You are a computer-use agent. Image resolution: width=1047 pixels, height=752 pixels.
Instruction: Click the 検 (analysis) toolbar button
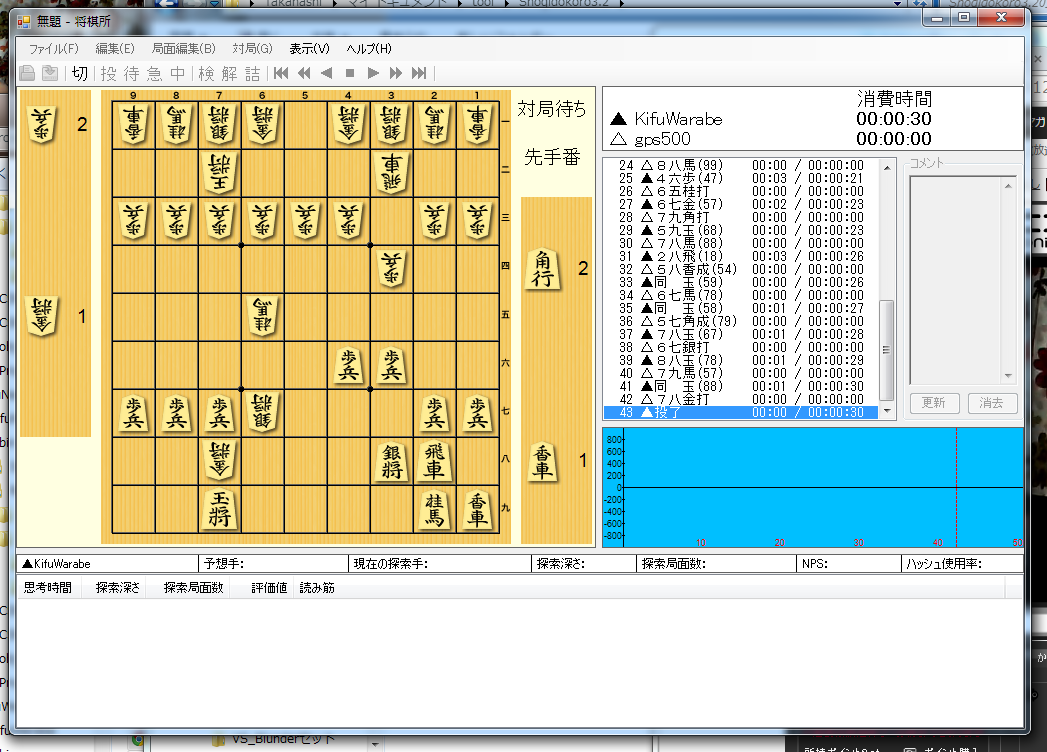point(206,73)
